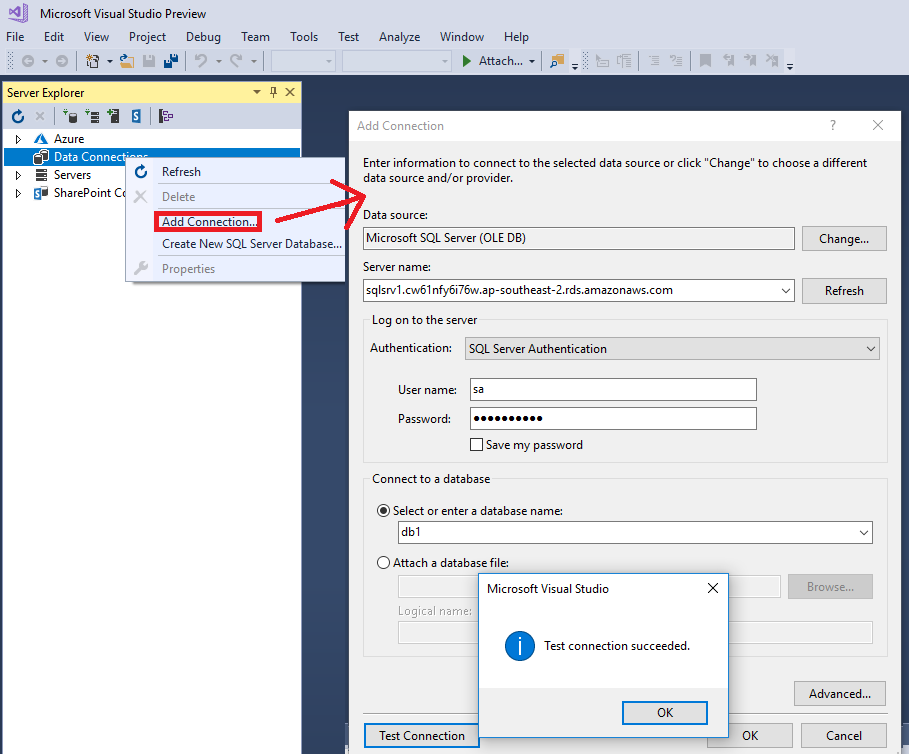Click the Comment selection toolbar icon
This screenshot has height=754, width=909.
(x=654, y=60)
